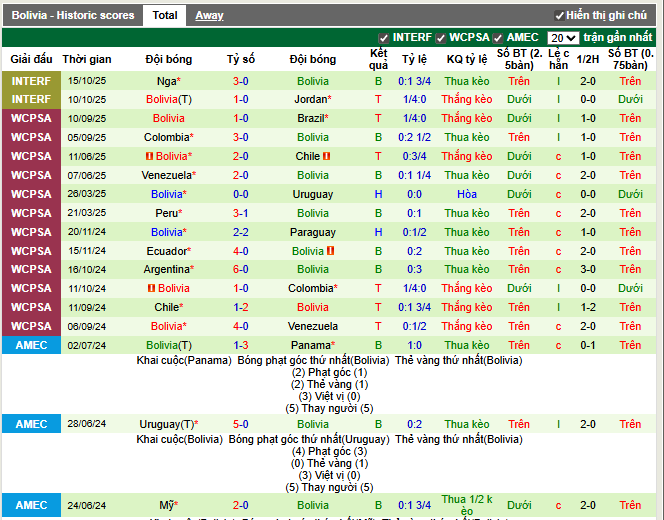Image resolution: width=664 pixels, height=520 pixels.
Task: Click odds 1:0 on Panama row
Action: pos(414,345)
